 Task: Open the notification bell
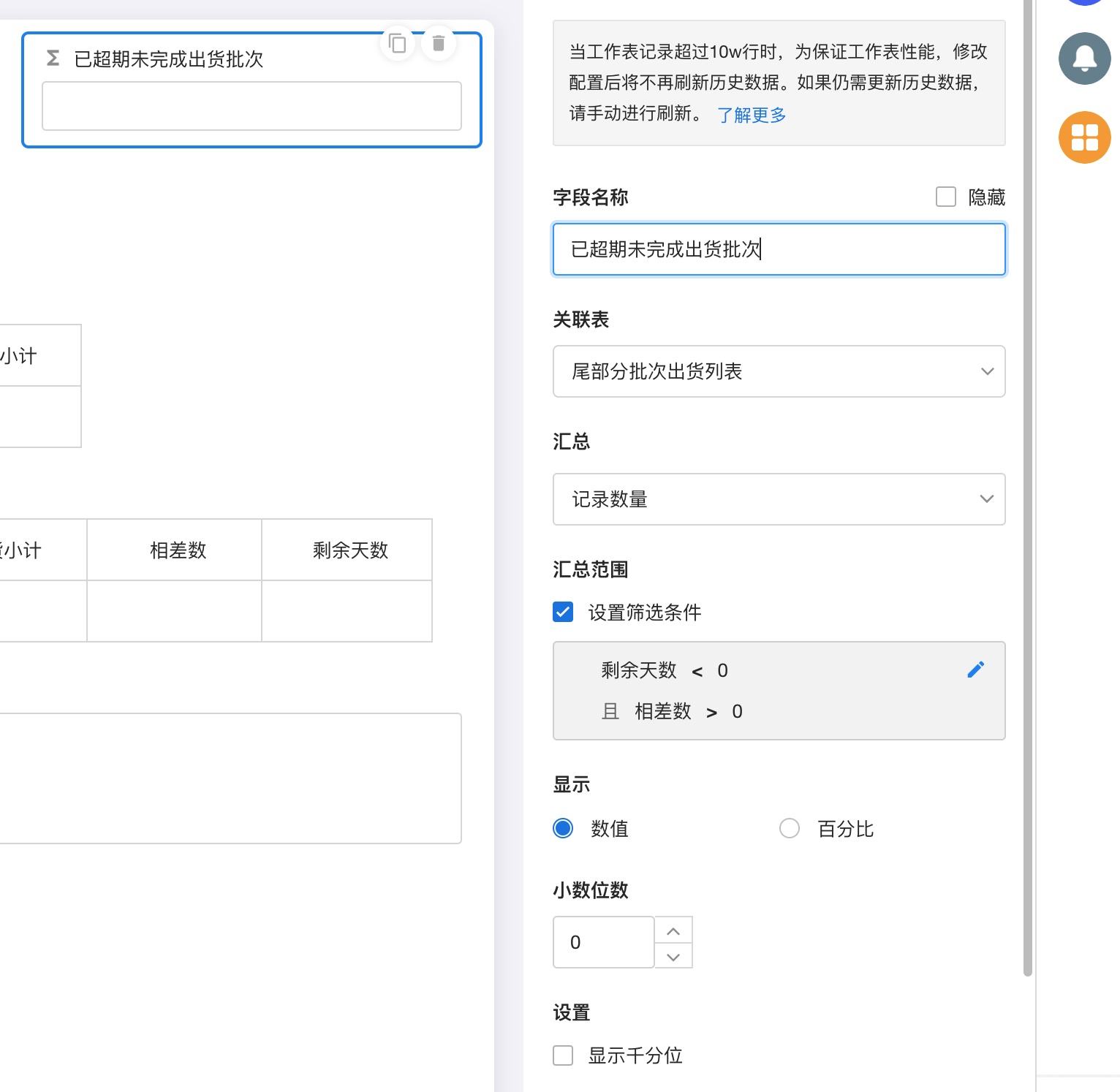[1084, 58]
